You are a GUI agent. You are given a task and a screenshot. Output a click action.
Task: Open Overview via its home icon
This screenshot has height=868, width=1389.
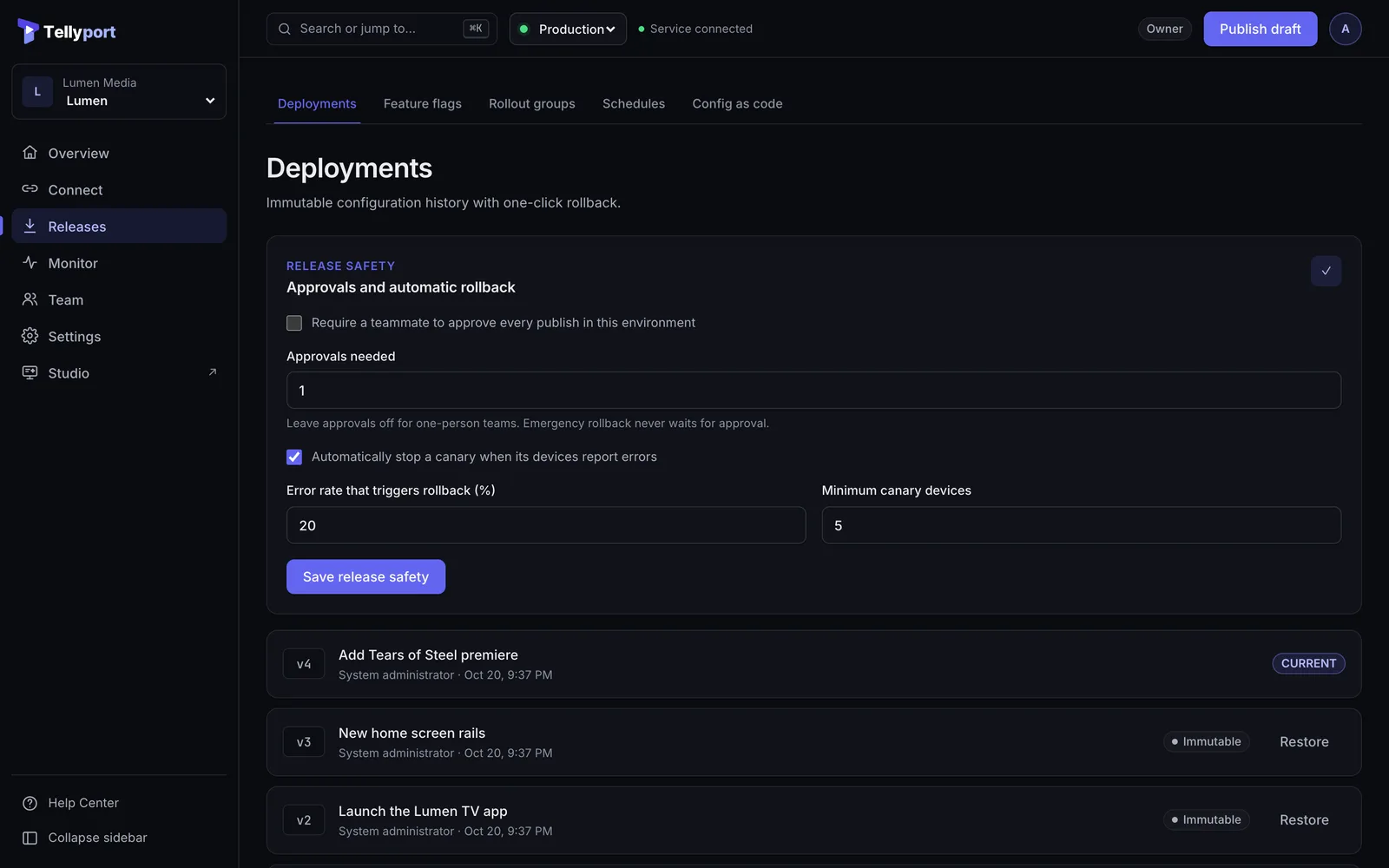point(30,153)
